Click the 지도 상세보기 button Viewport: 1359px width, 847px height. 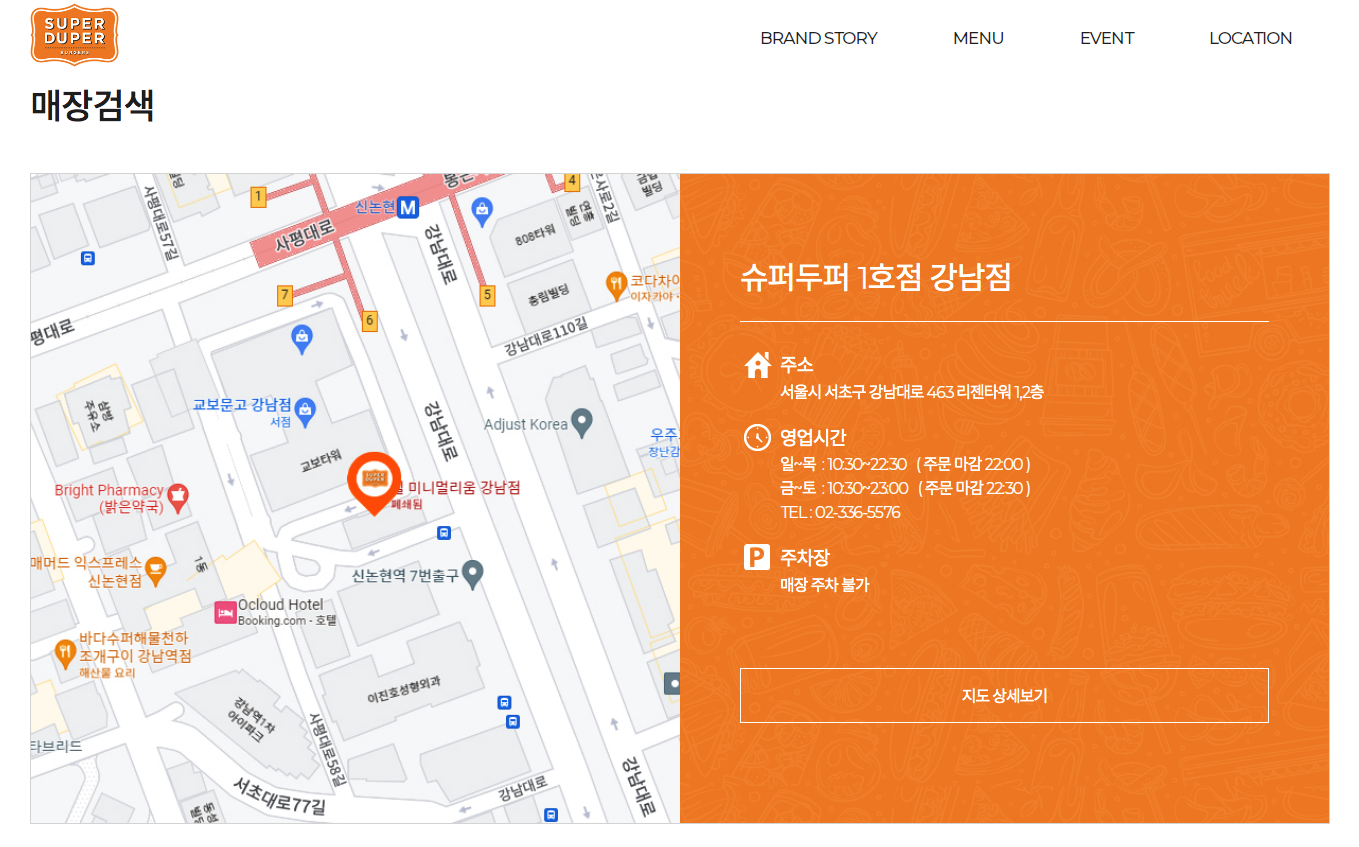1003,694
